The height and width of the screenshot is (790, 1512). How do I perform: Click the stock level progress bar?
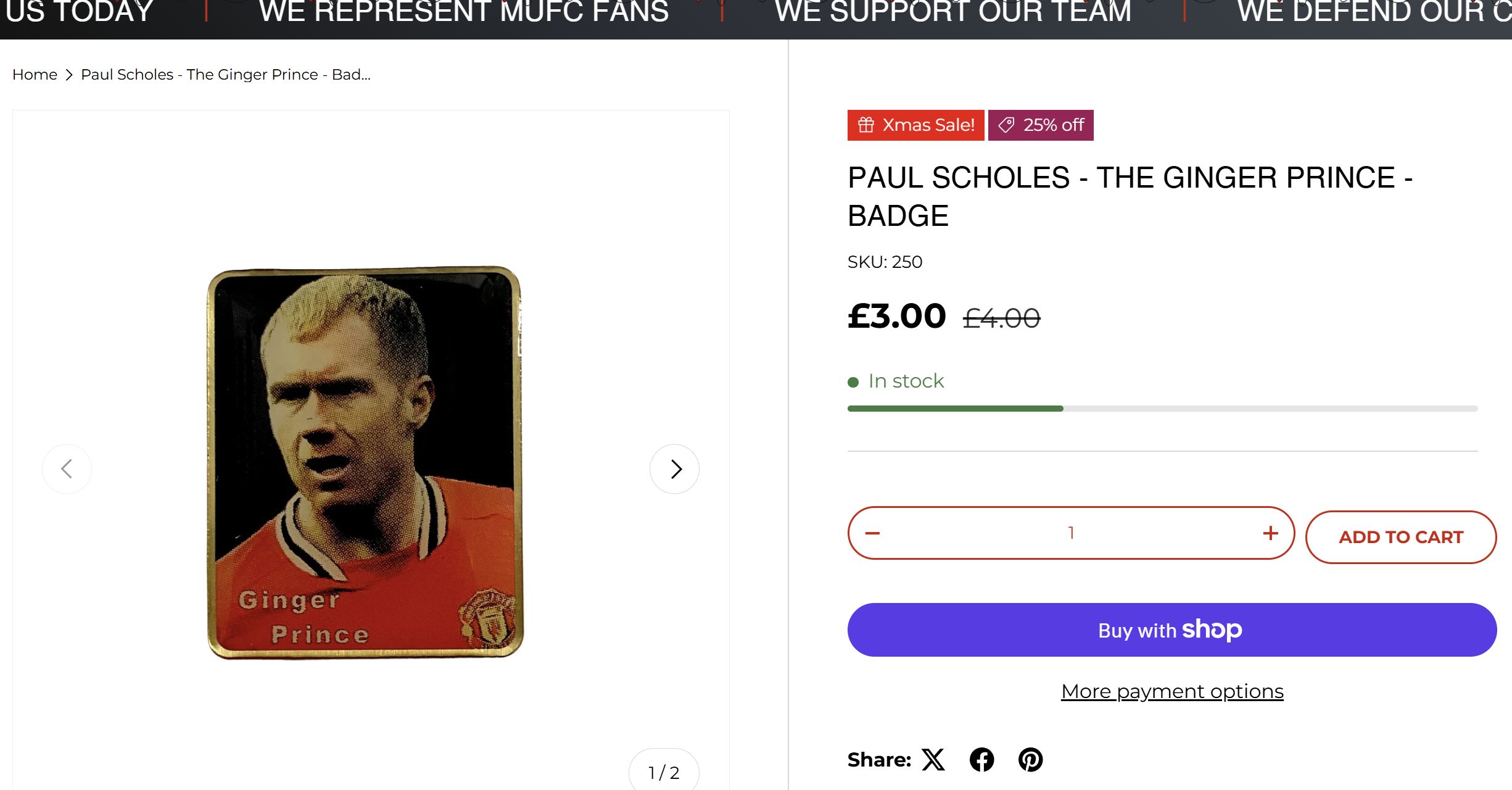click(x=1162, y=409)
